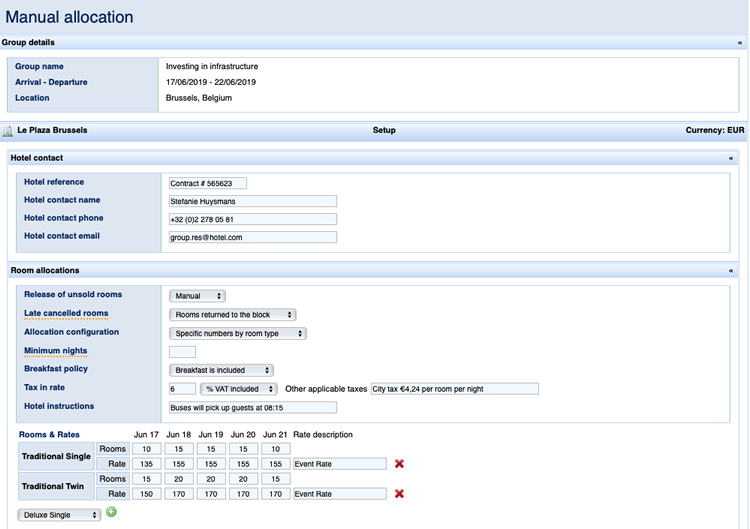Click Traditional Twin rooms field for Jun 21

coord(276,479)
